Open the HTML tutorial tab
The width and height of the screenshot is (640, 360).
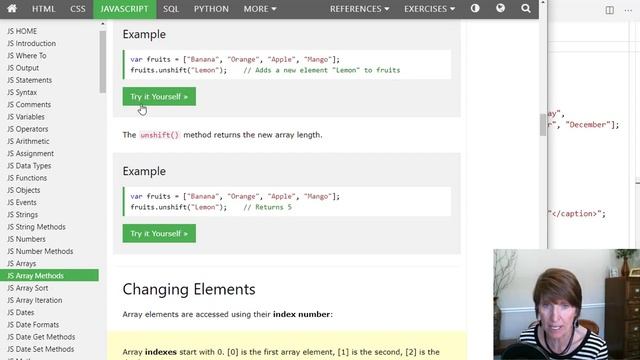(44, 9)
